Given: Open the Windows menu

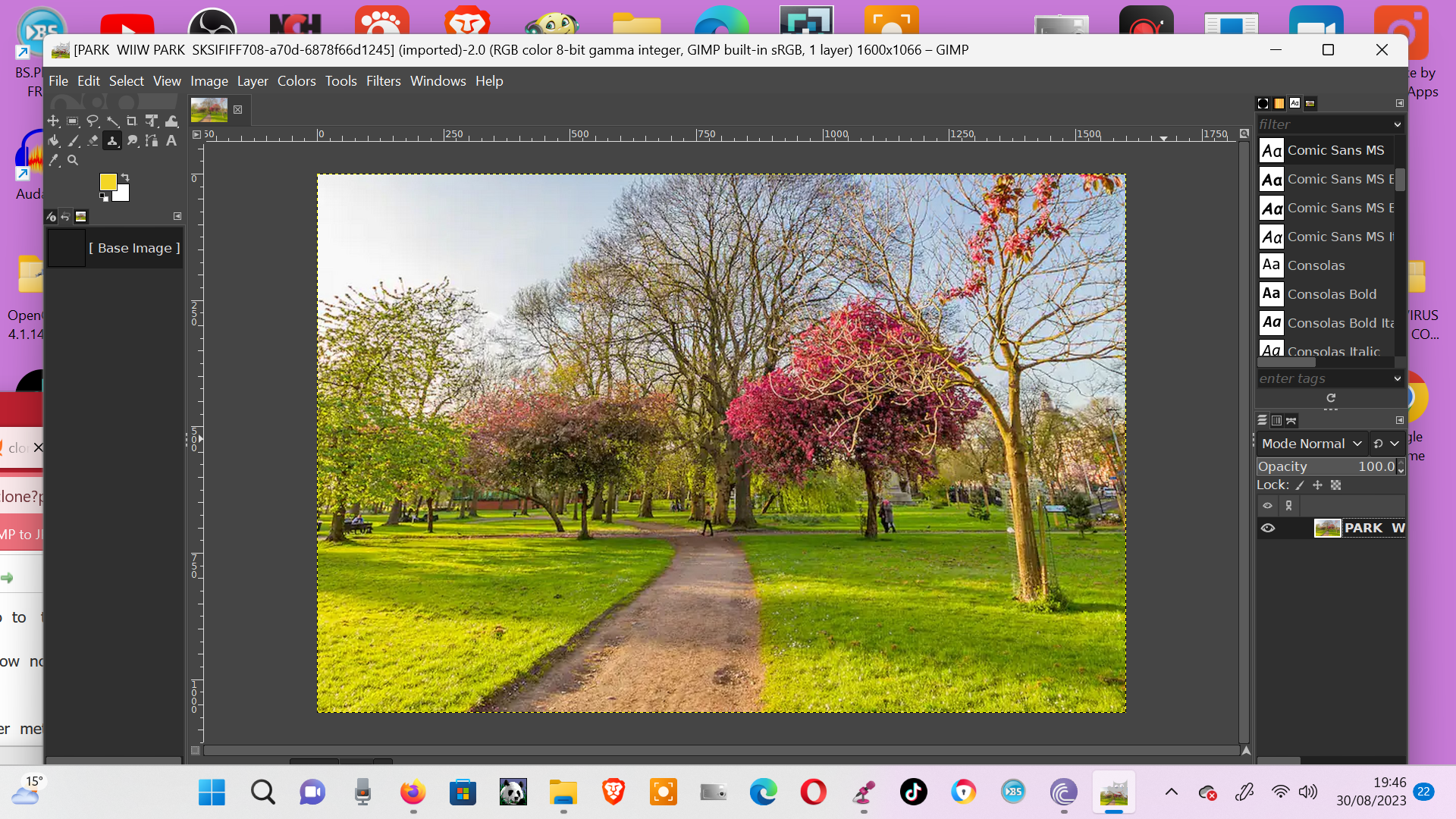Looking at the screenshot, I should pyautogui.click(x=438, y=81).
